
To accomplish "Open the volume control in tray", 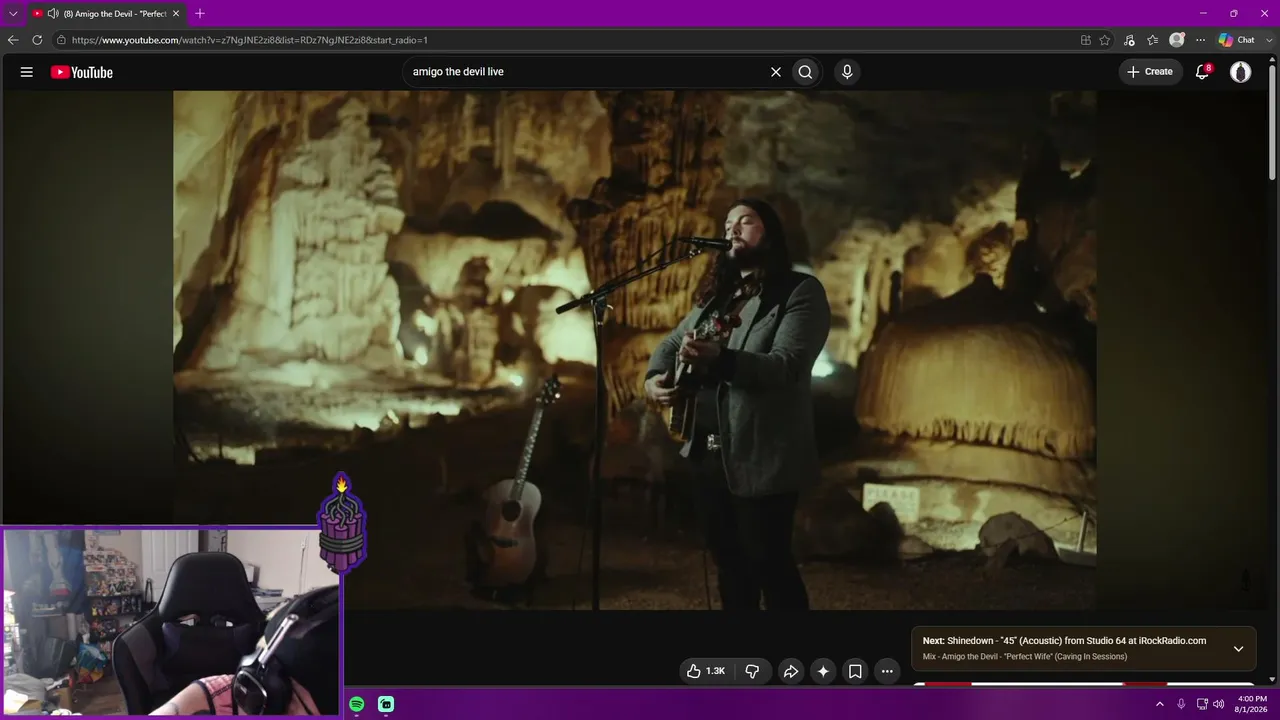I will pyautogui.click(x=1218, y=704).
